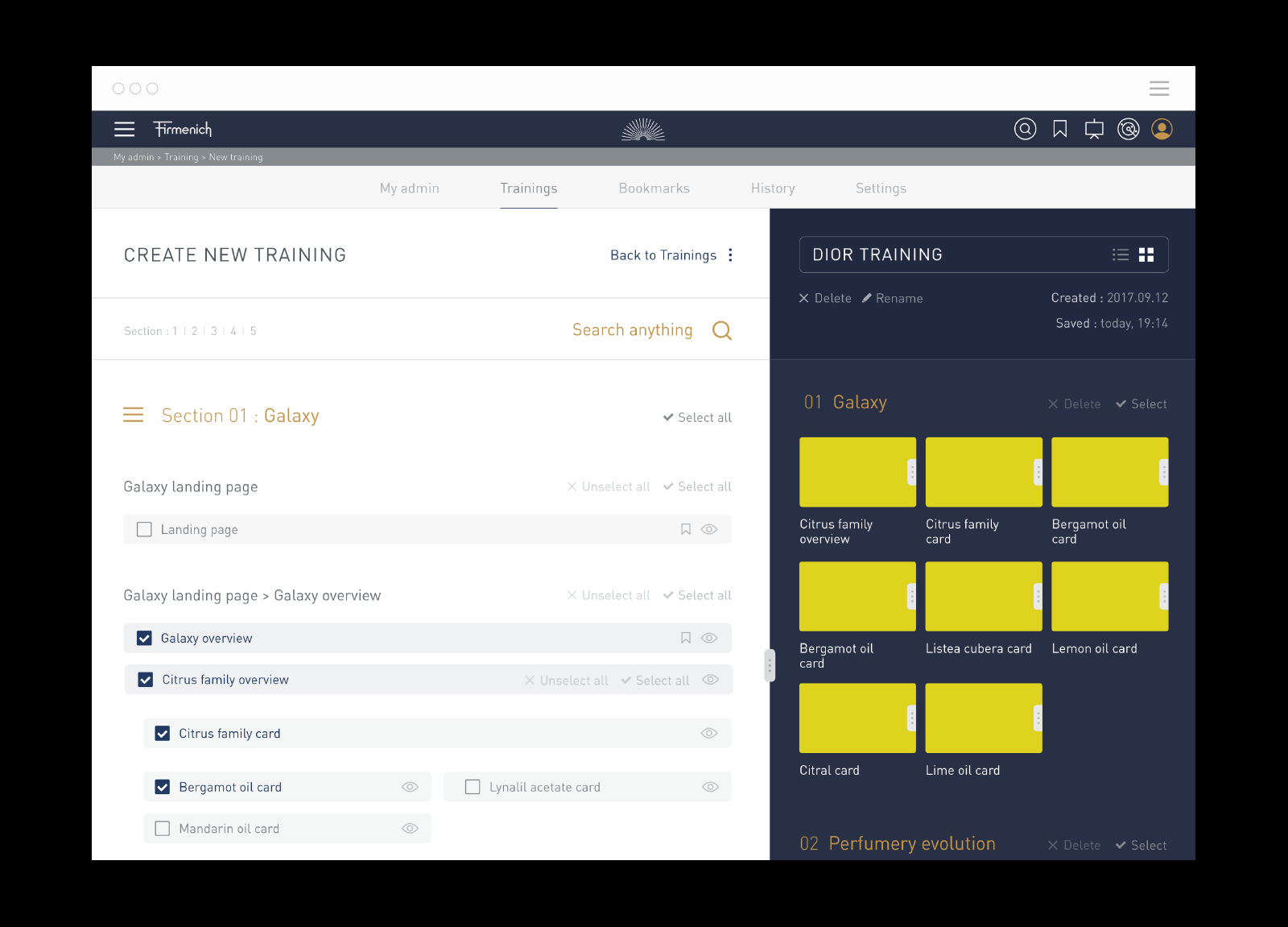Open the Bergamot oil card thumbnail beside Citrus family card
The image size is (1288, 927).
pos(1110,472)
